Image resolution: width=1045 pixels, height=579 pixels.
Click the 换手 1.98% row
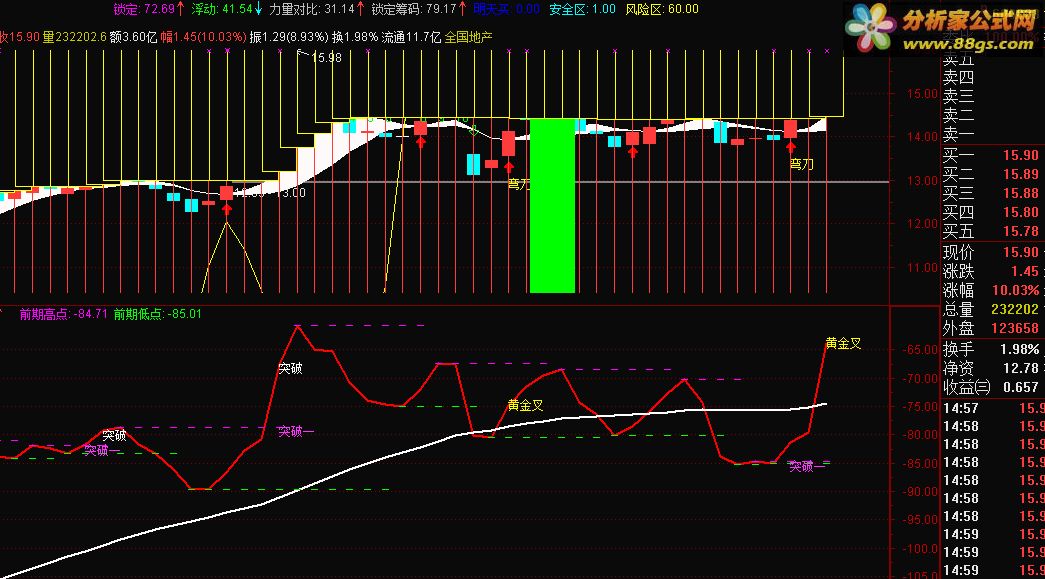pyautogui.click(x=992, y=350)
